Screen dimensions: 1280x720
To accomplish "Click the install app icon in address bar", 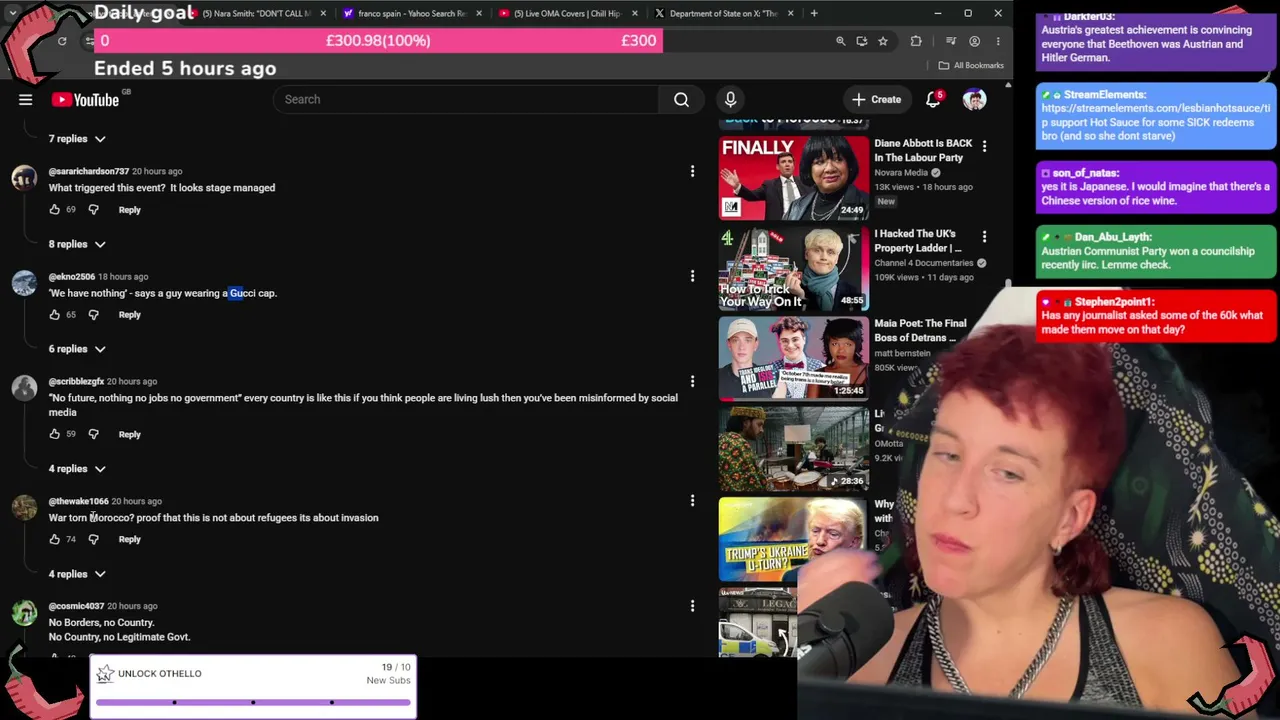I will 861,41.
